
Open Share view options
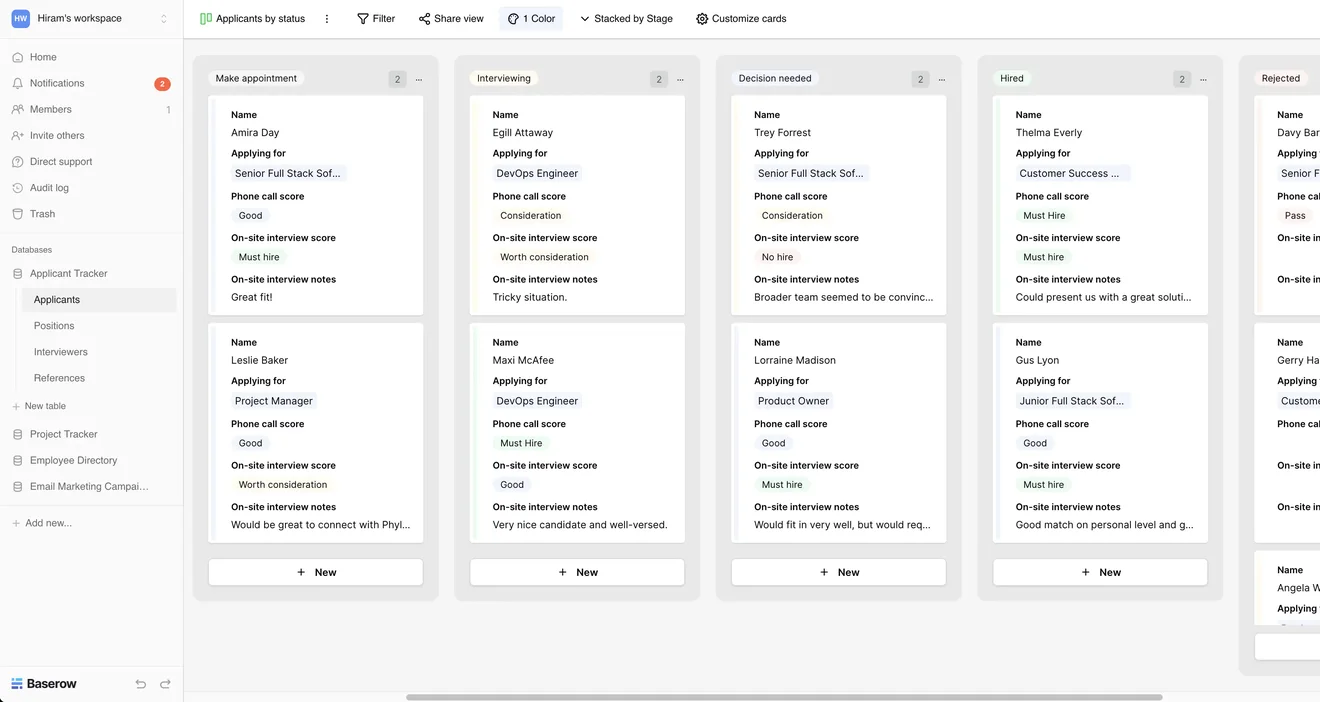pyautogui.click(x=451, y=18)
